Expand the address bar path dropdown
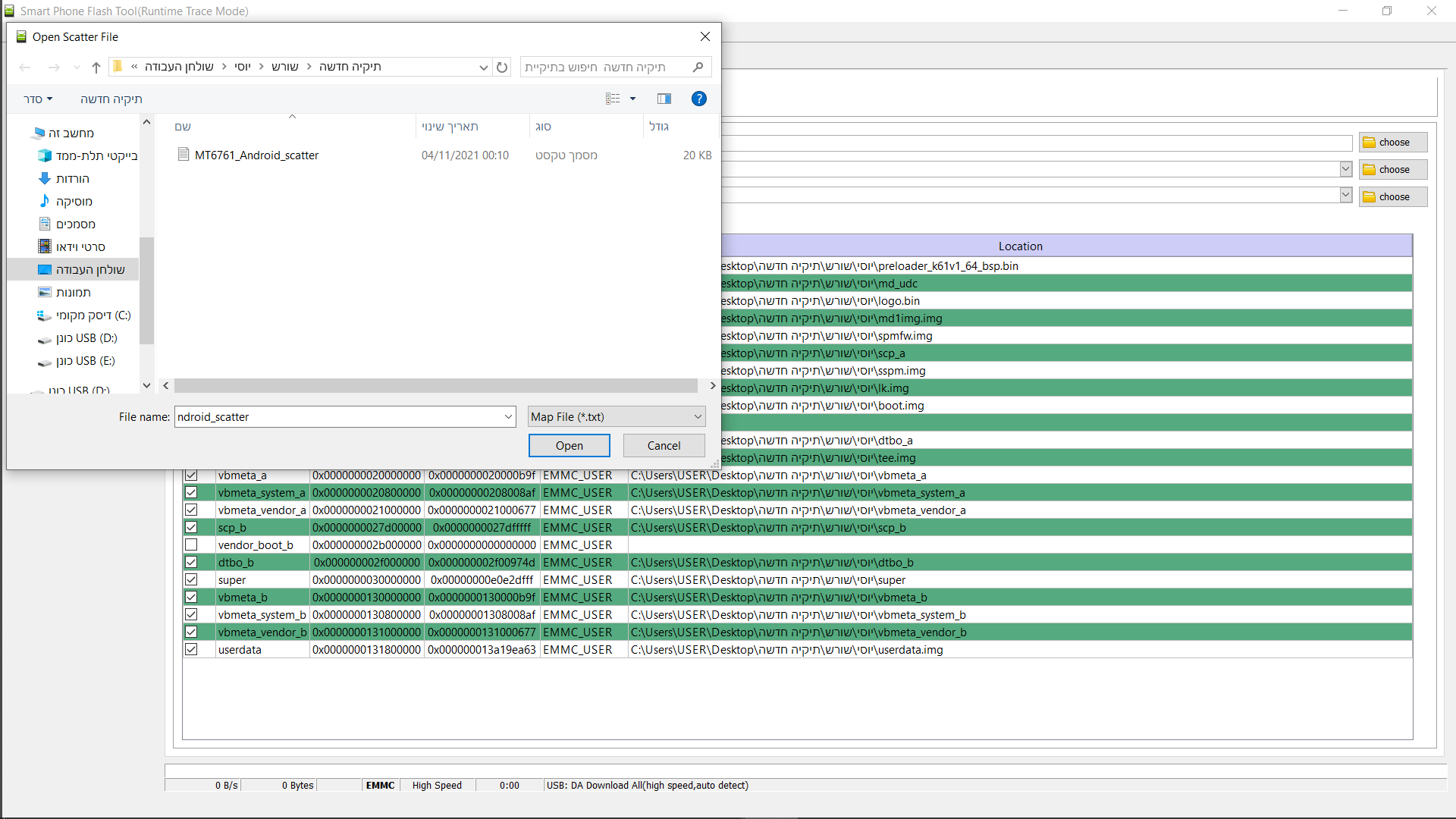 coord(483,67)
